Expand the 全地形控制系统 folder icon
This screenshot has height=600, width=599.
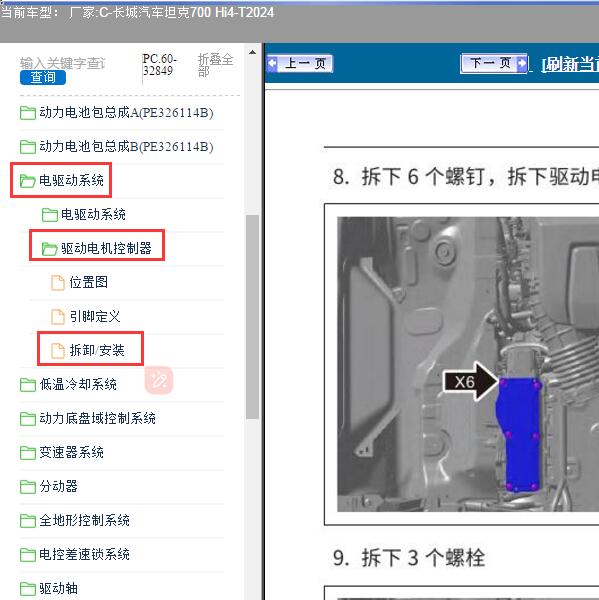point(28,520)
